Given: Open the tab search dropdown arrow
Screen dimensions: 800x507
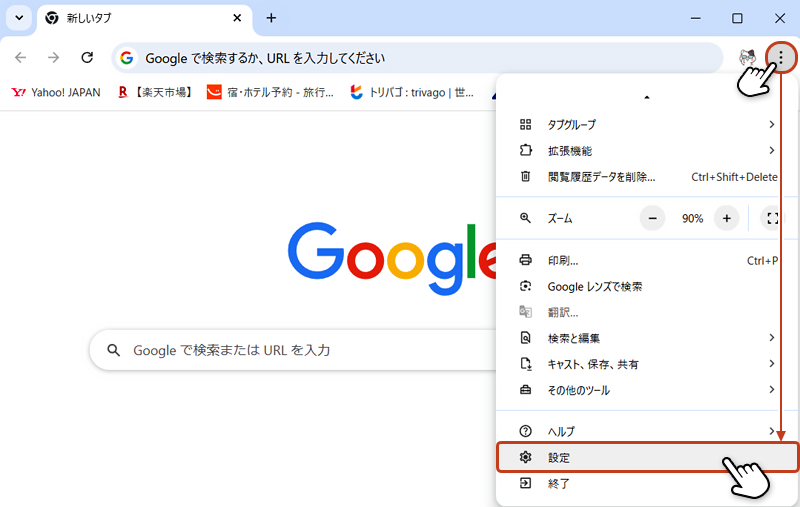Looking at the screenshot, I should click(x=19, y=18).
